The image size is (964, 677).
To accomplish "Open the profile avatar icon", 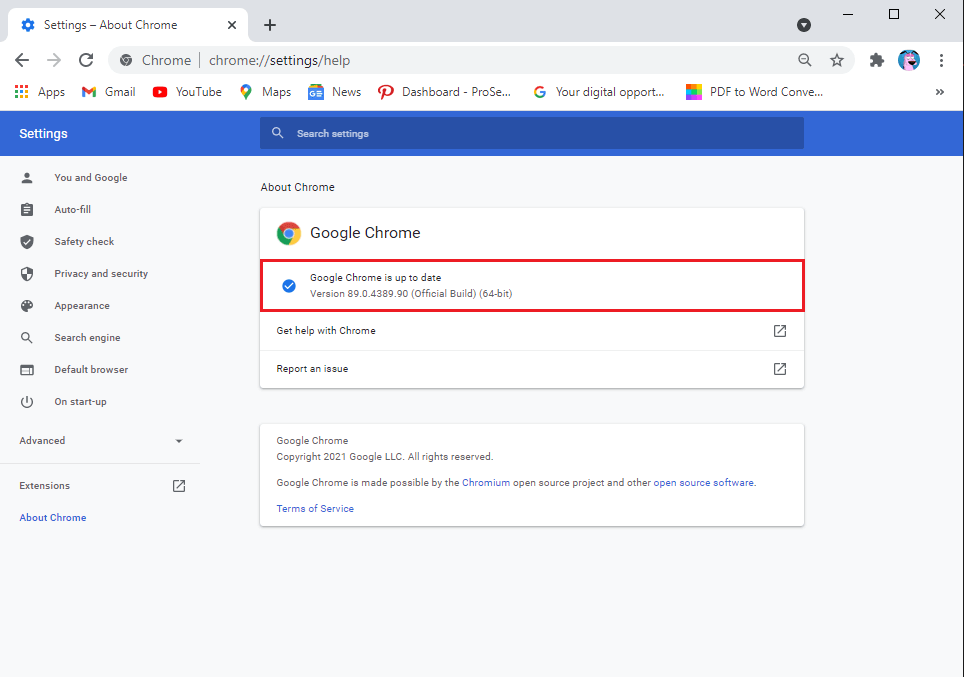I will tap(909, 60).
